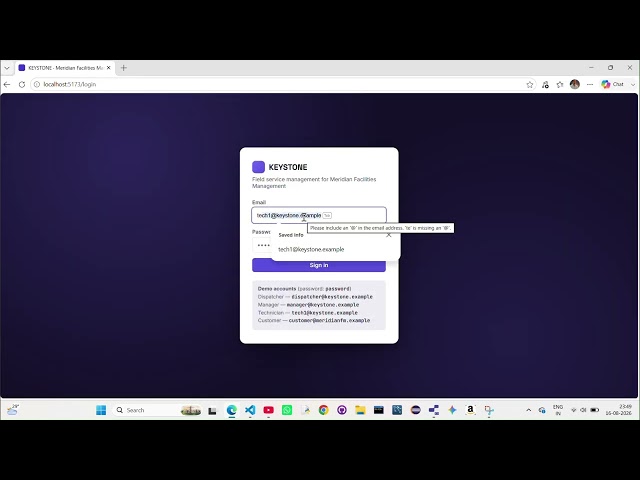Viewport: 640px width, 480px height.
Task: Open the browser extensions icon
Action: pos(545,84)
